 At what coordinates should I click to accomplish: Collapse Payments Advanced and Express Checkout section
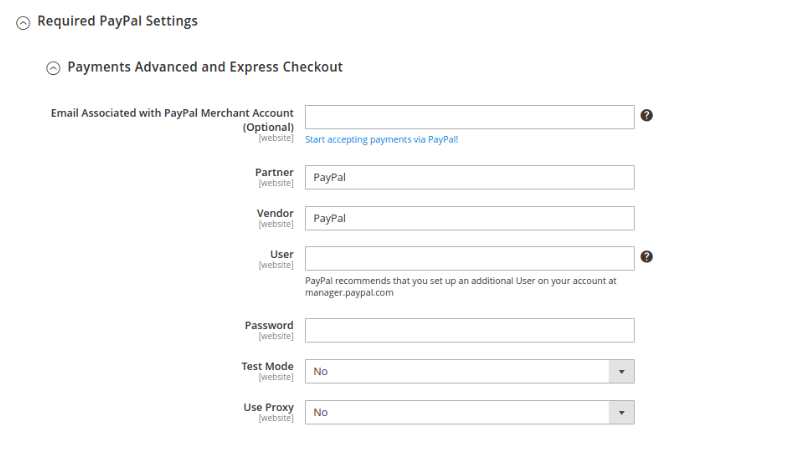(53, 68)
